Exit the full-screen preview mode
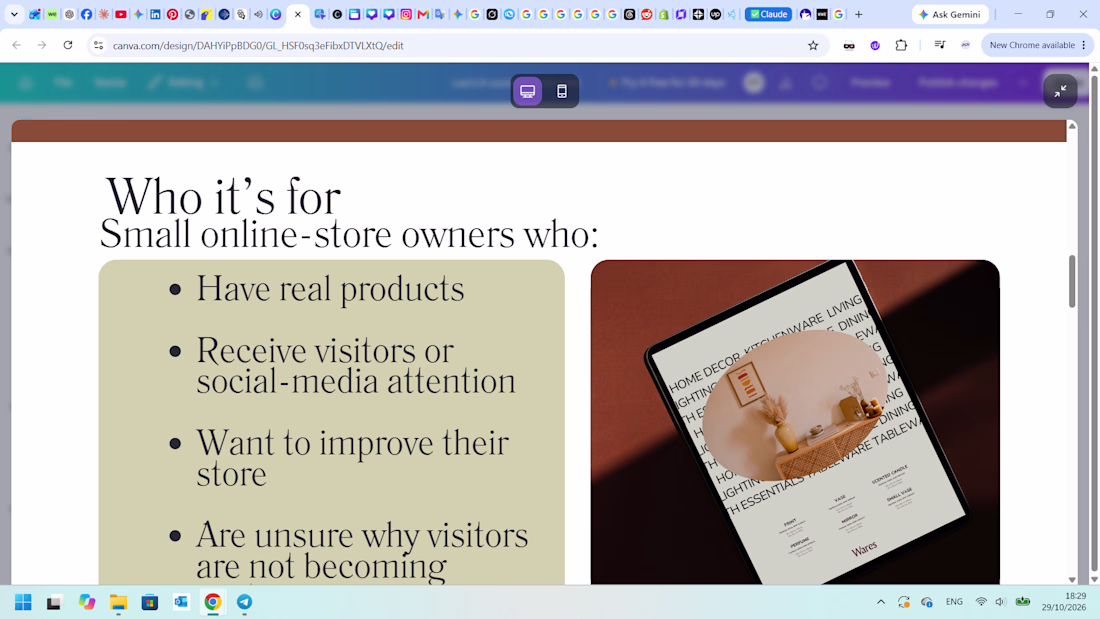The width and height of the screenshot is (1100, 619). pos(1060,91)
